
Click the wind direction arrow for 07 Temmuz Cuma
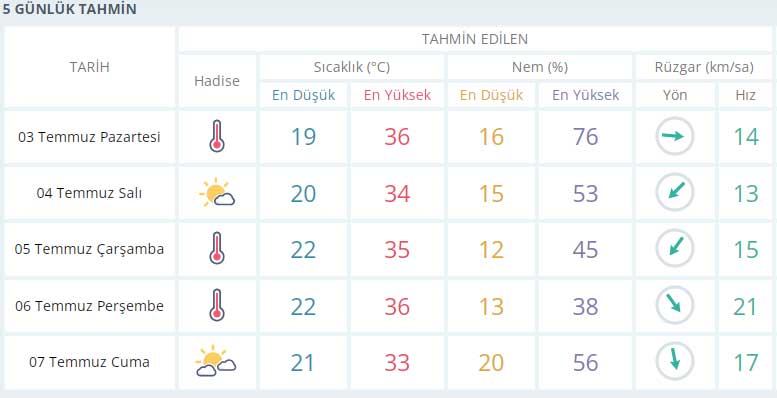[675, 362]
